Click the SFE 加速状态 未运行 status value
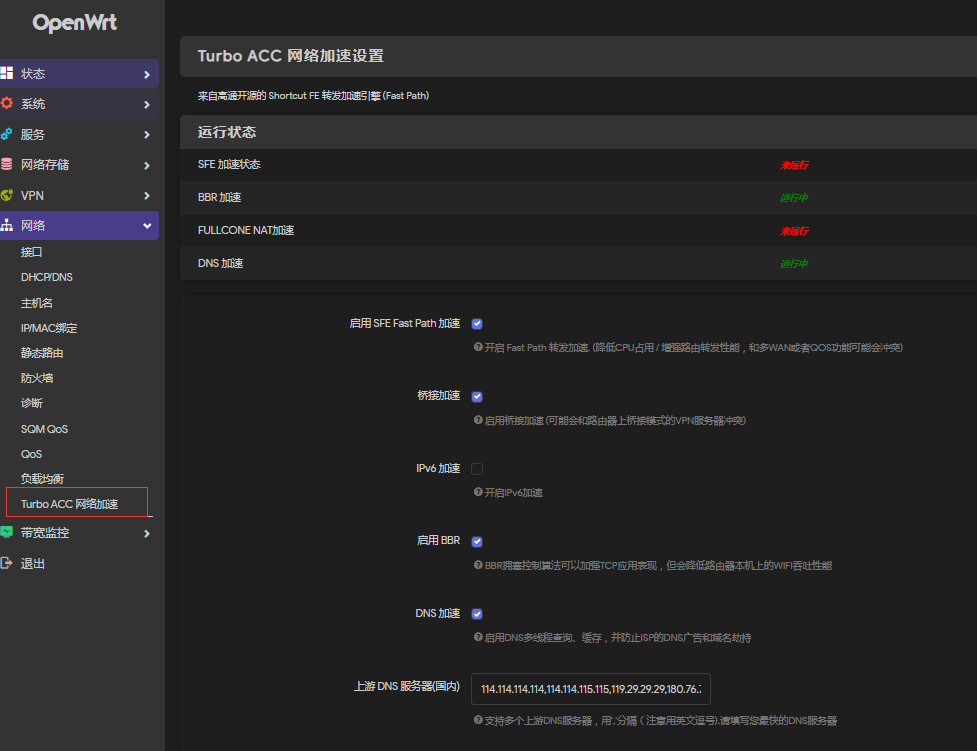 pos(794,165)
